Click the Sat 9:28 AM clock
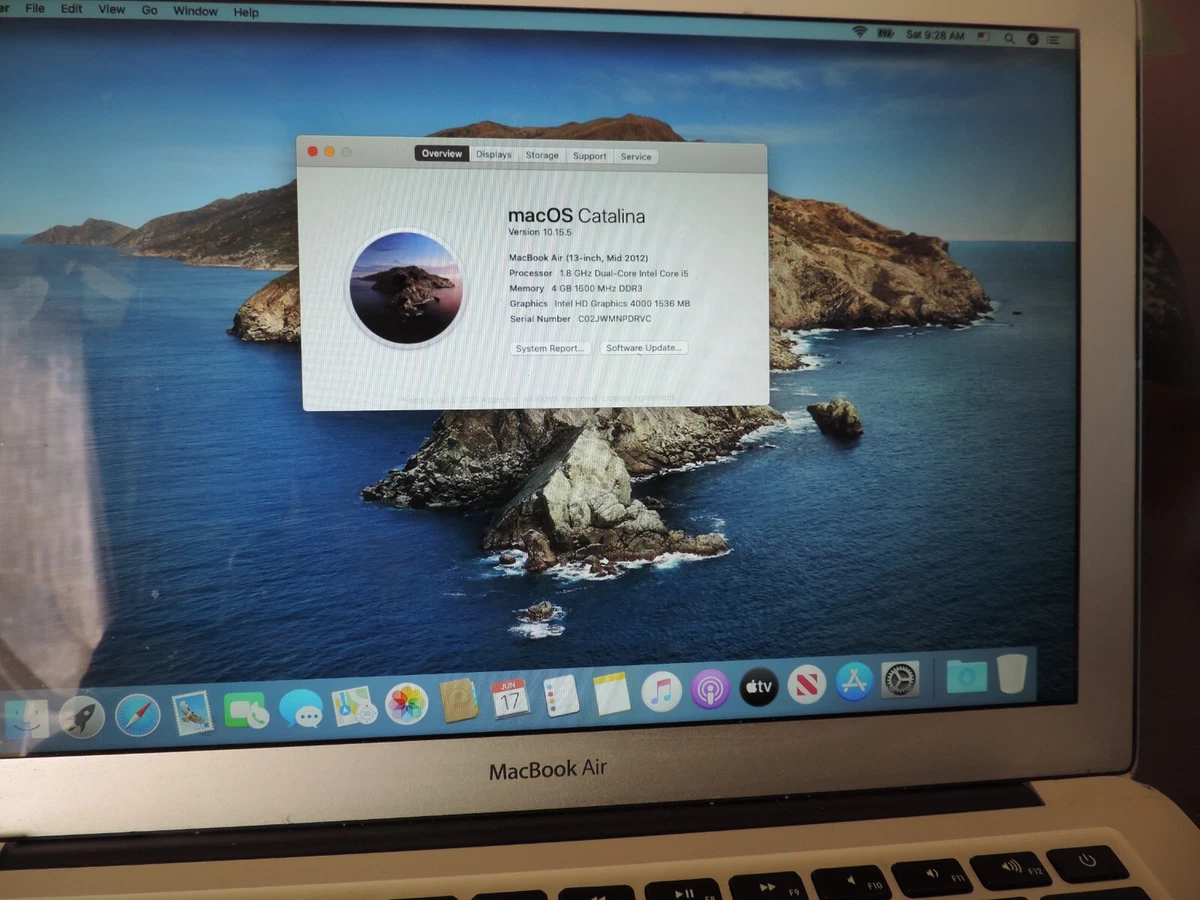 tap(936, 35)
